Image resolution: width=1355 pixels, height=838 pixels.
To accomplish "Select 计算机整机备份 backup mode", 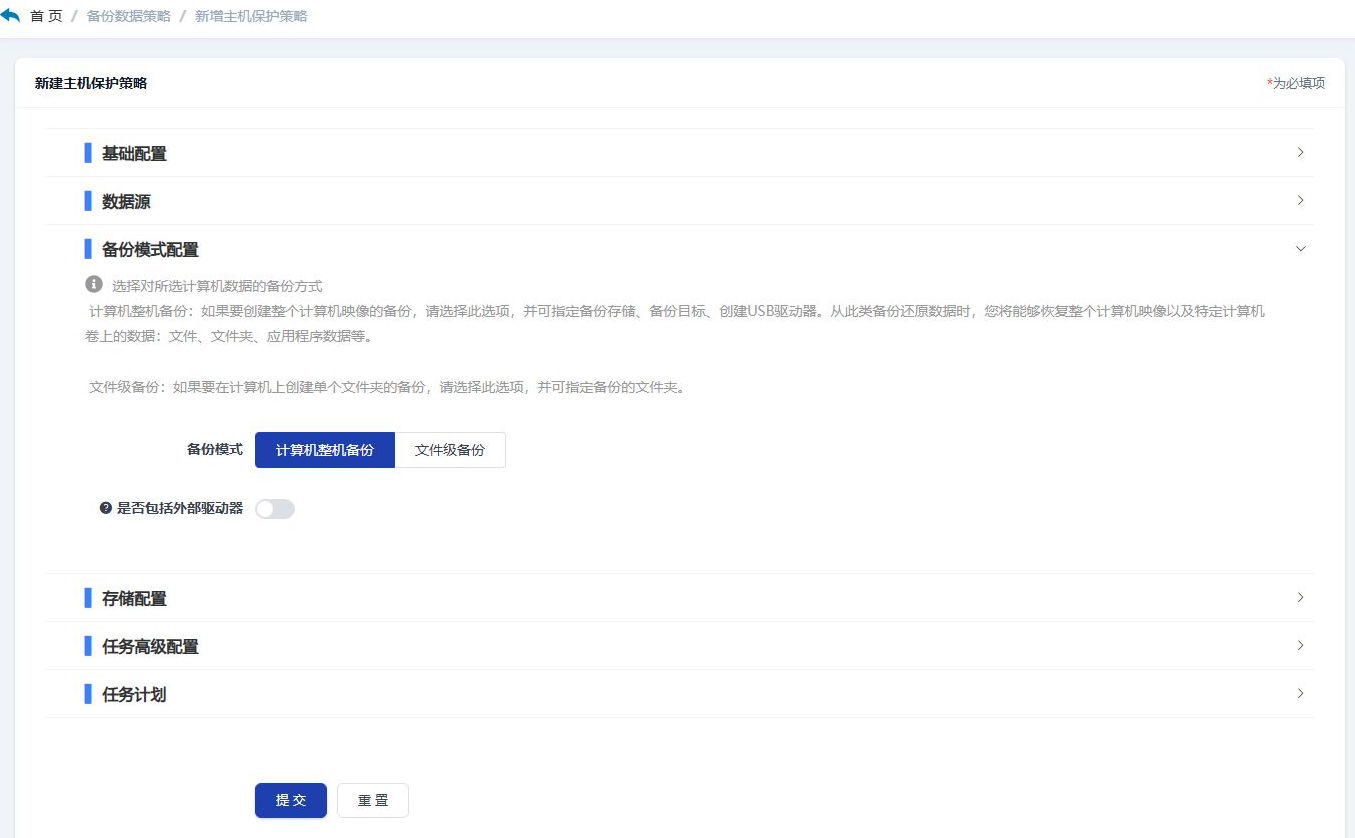I will tap(325, 450).
